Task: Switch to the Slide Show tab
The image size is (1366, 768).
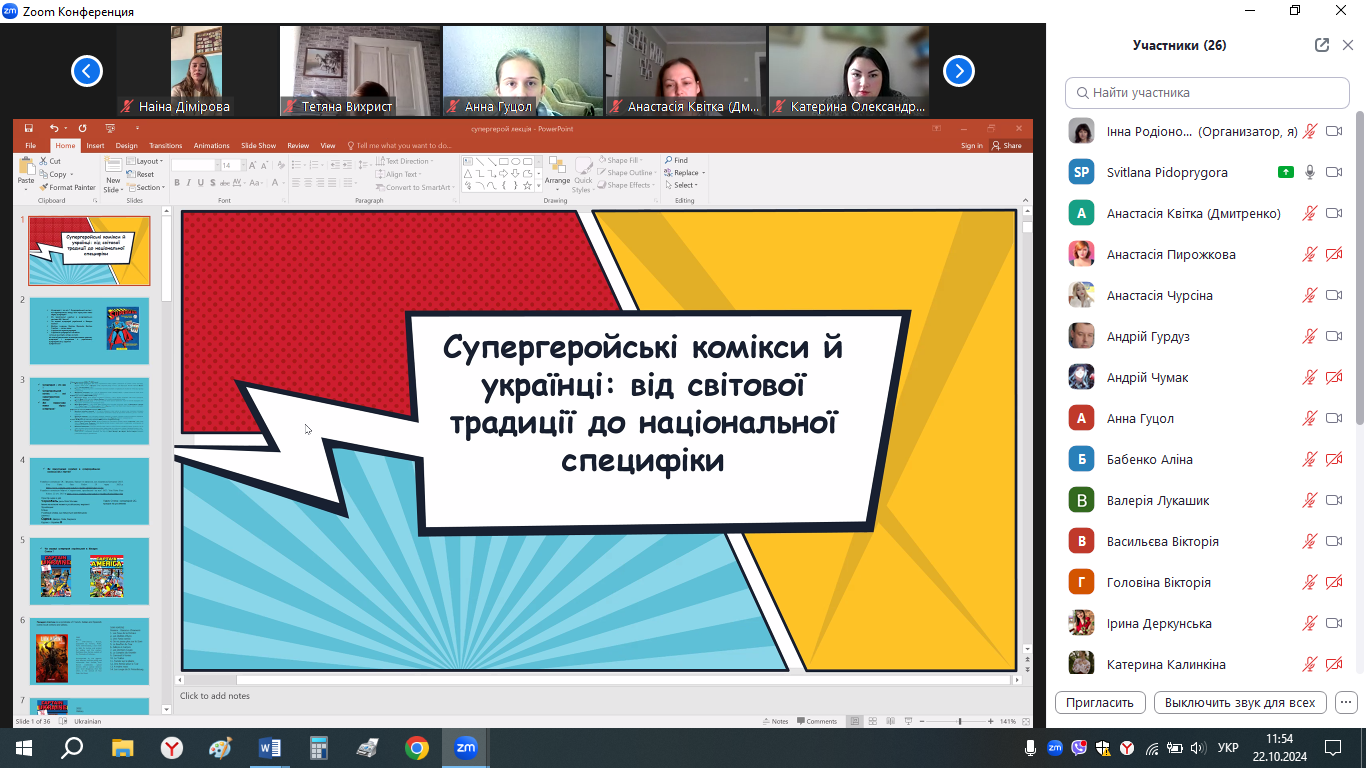Action: tap(258, 146)
